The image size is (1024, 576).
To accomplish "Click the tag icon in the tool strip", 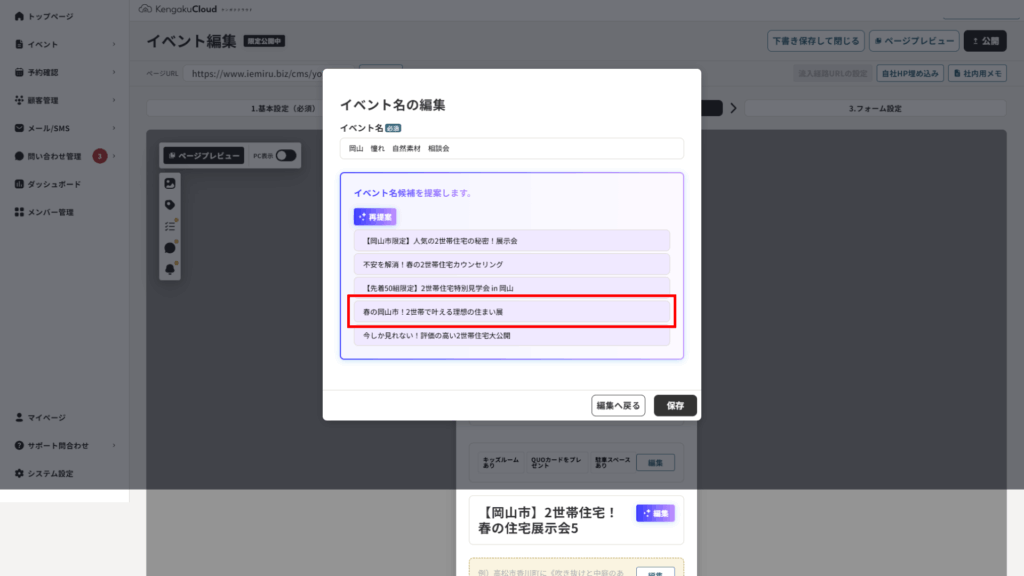I will pos(170,205).
